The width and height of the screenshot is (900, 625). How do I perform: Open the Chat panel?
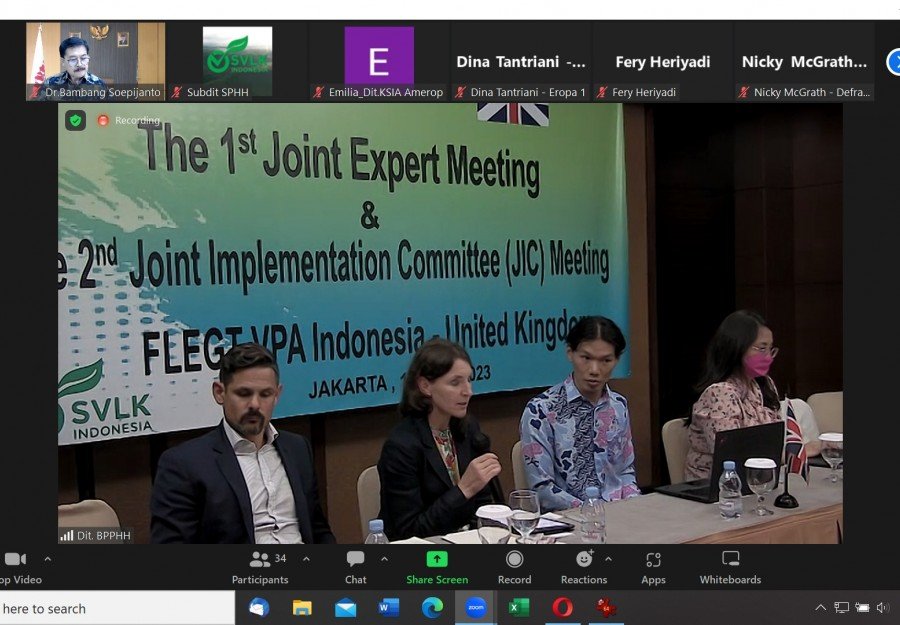(355, 568)
